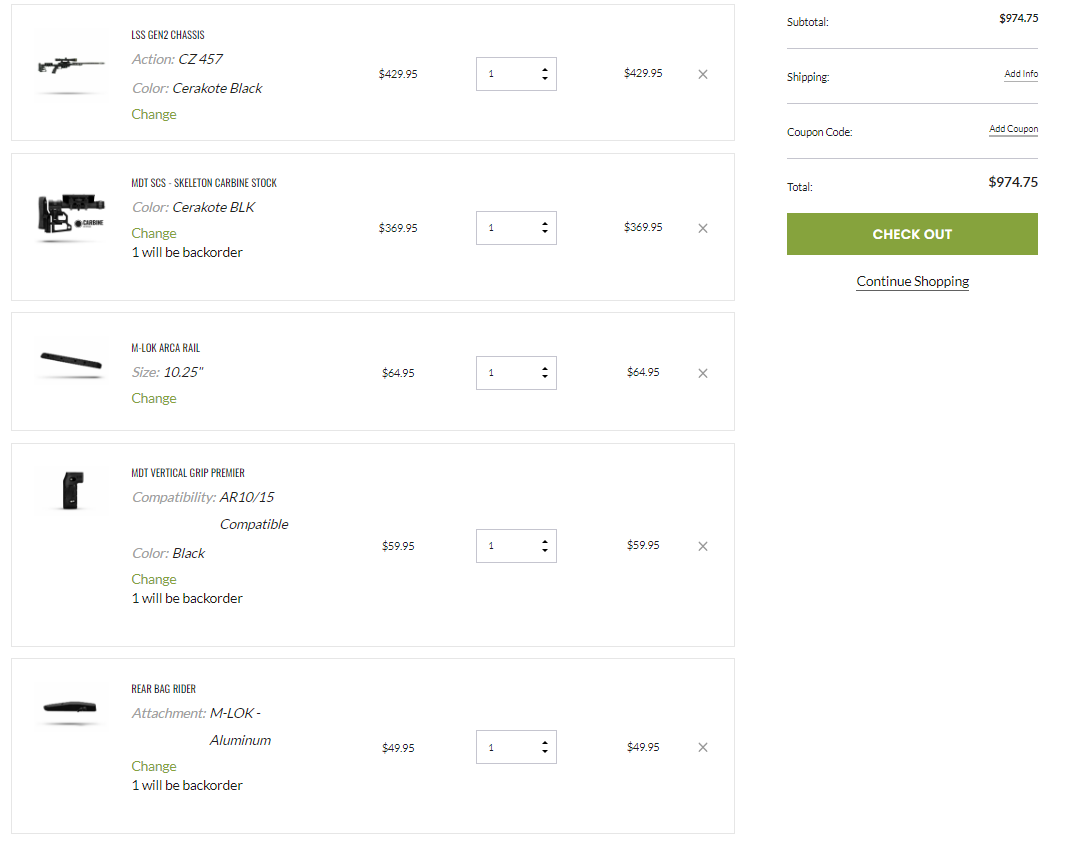Select the $429.95 unit price text
Viewport: 1070px width, 845px height.
(398, 74)
